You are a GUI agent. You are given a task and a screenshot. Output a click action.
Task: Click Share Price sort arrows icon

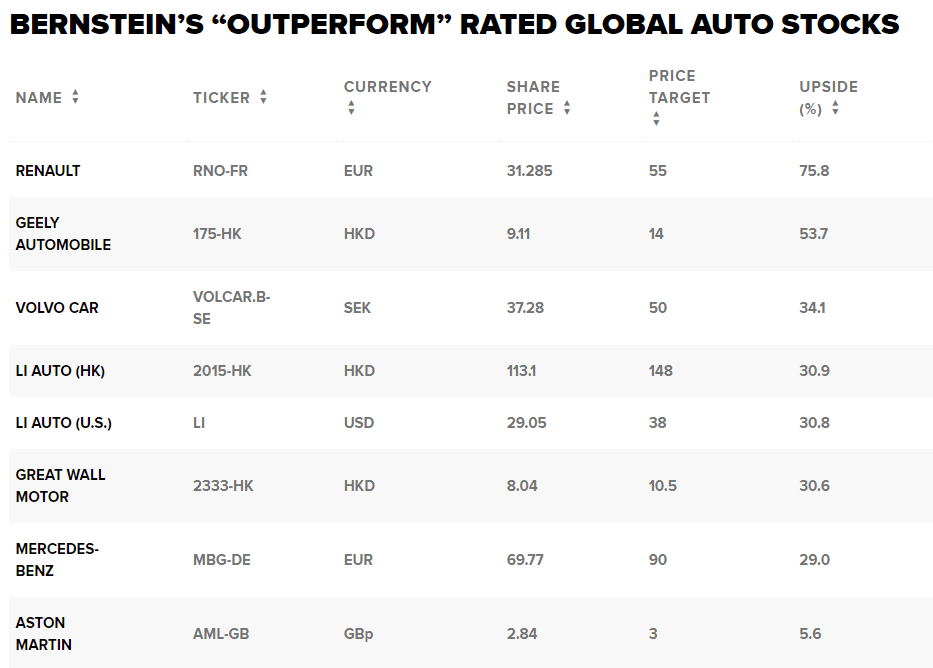(567, 108)
